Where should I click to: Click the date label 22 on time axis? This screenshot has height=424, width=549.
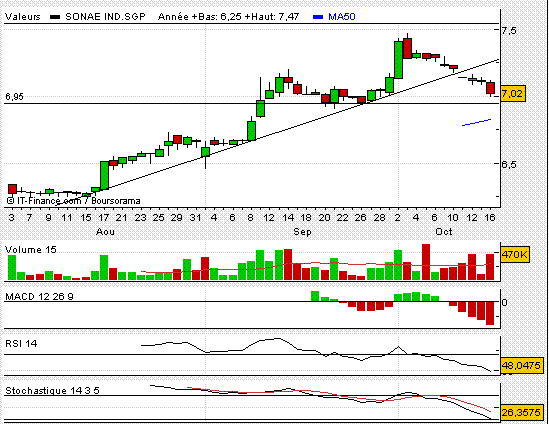[x=342, y=218]
